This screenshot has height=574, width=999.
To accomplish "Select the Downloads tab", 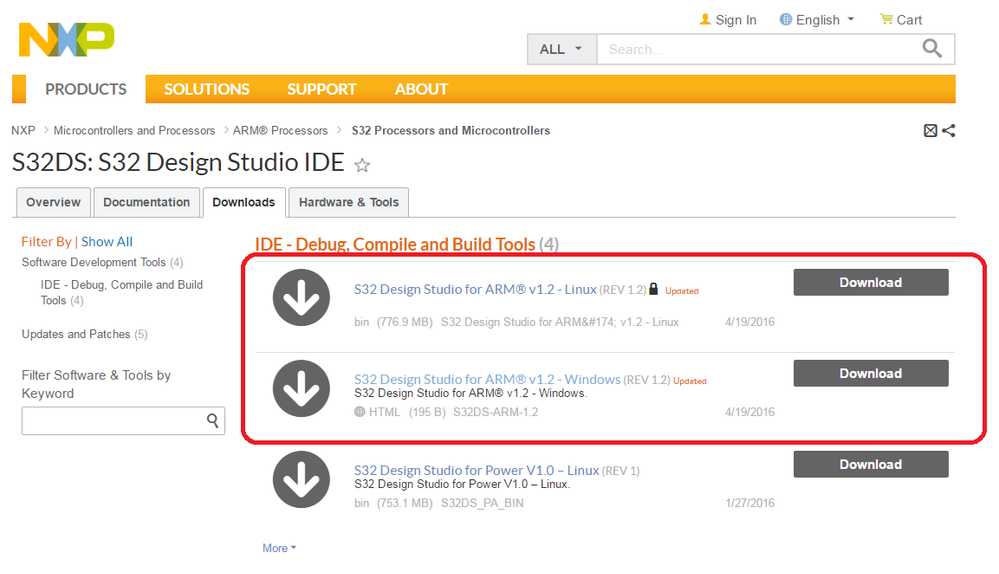I will pyautogui.click(x=243, y=202).
